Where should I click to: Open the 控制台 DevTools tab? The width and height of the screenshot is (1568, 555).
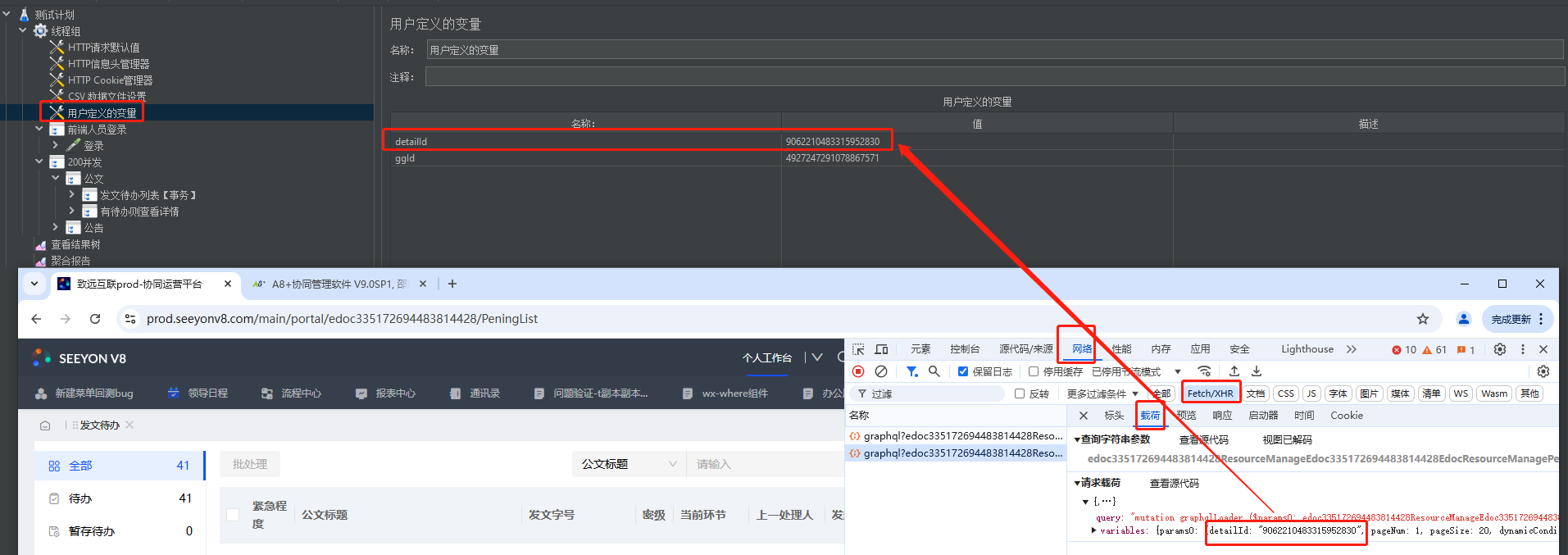pos(965,349)
